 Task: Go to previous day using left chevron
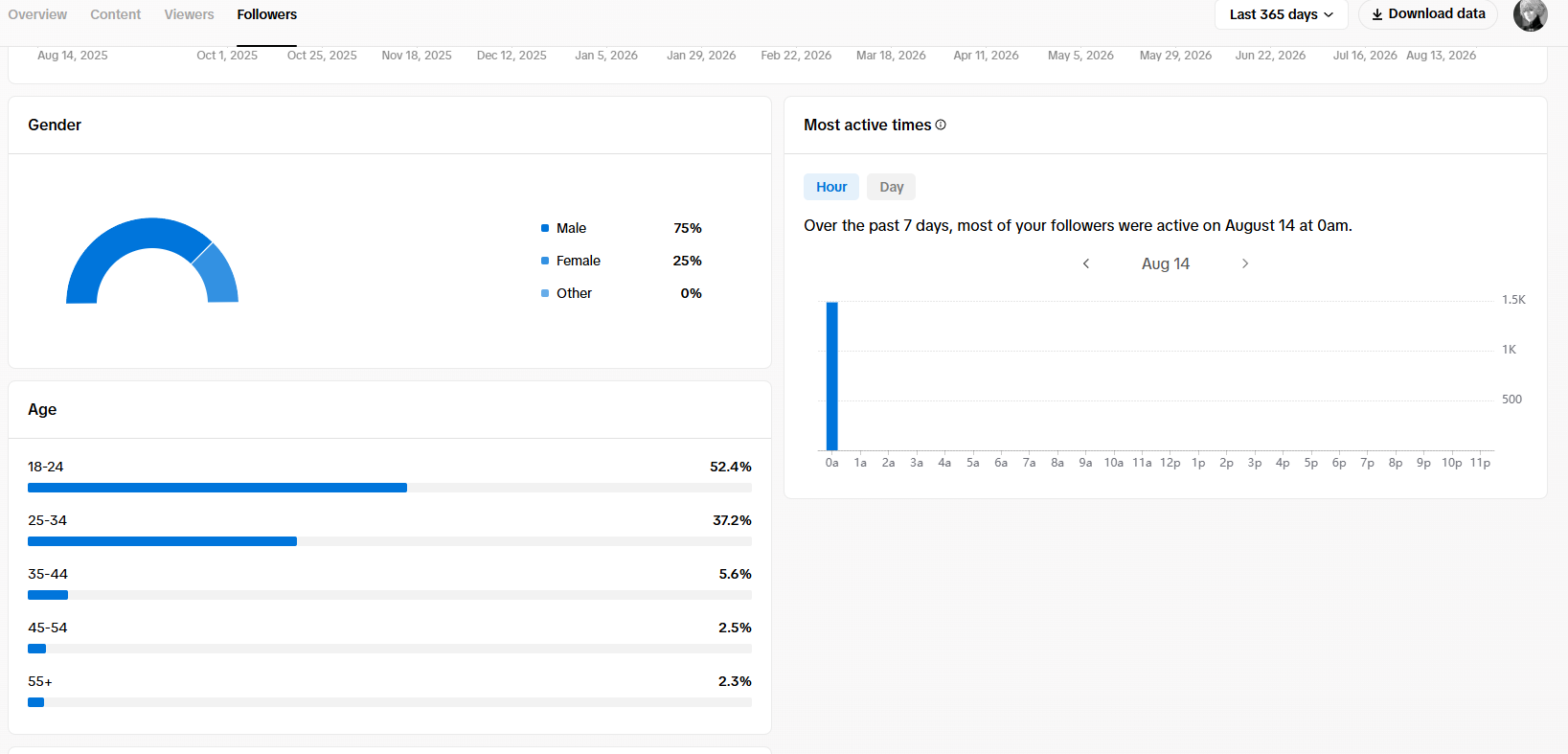[1086, 263]
